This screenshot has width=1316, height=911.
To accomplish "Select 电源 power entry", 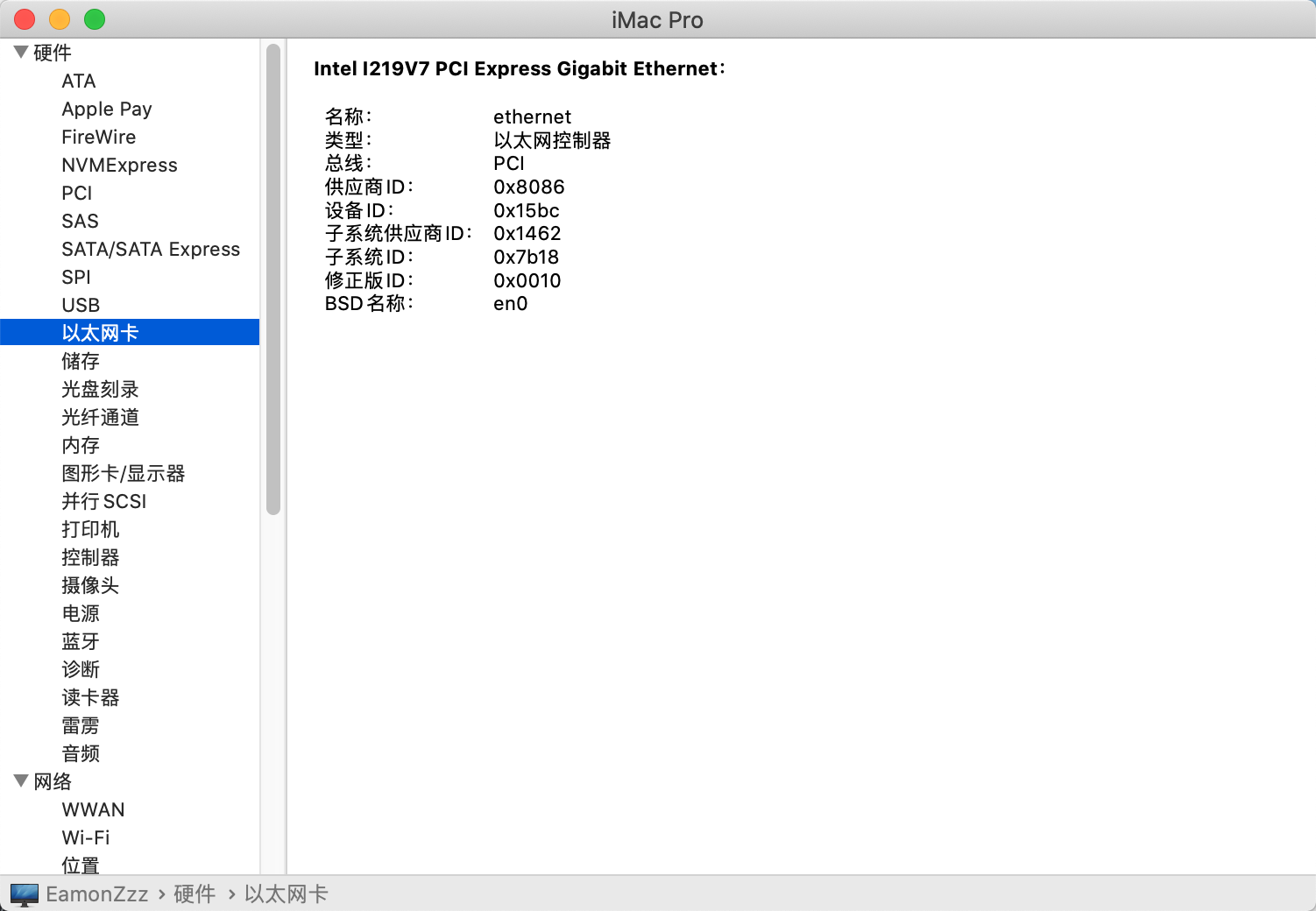I will pos(81,613).
